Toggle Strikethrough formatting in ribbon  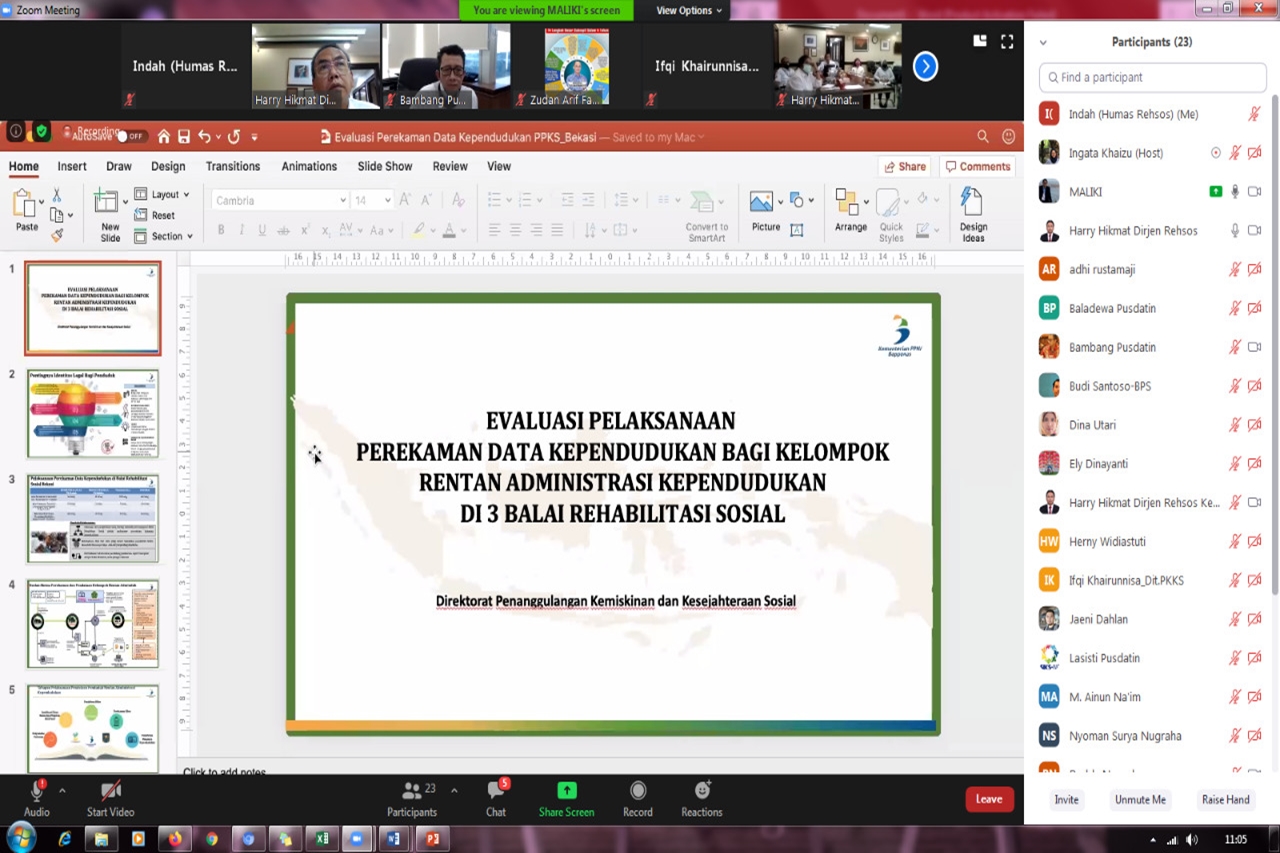tap(284, 230)
